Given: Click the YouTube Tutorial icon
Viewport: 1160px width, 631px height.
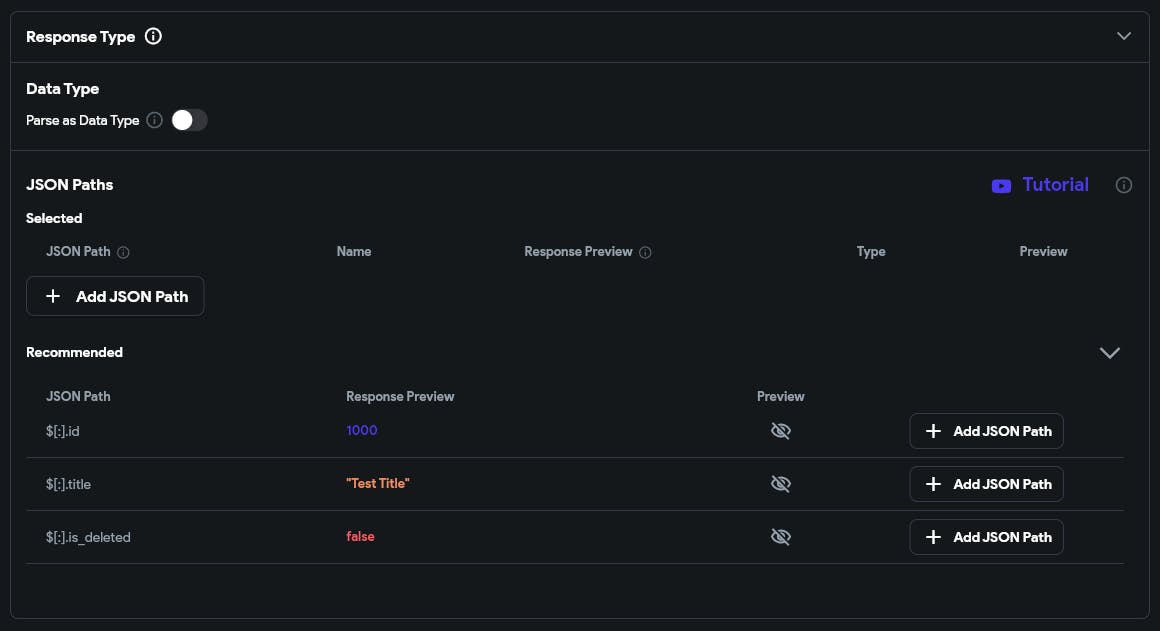Looking at the screenshot, I should pyautogui.click(x=1001, y=186).
